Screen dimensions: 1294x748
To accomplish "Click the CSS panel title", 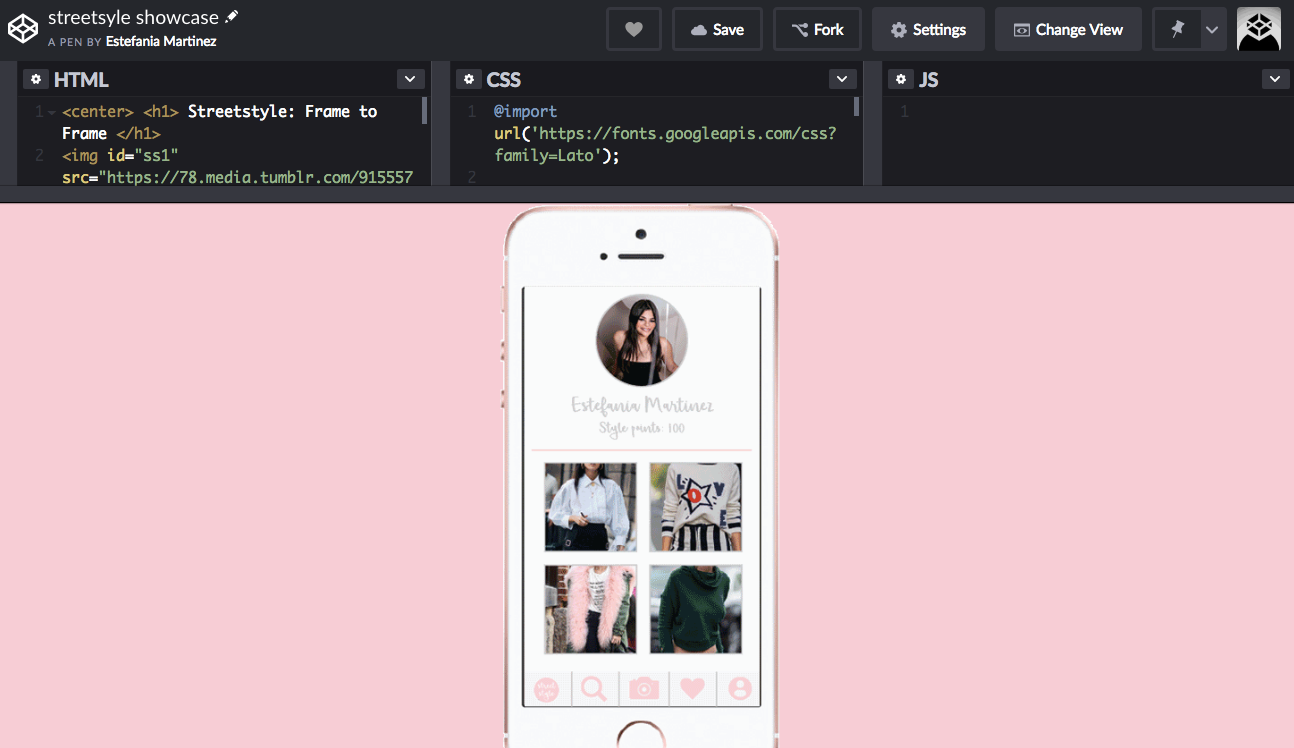I will [504, 80].
